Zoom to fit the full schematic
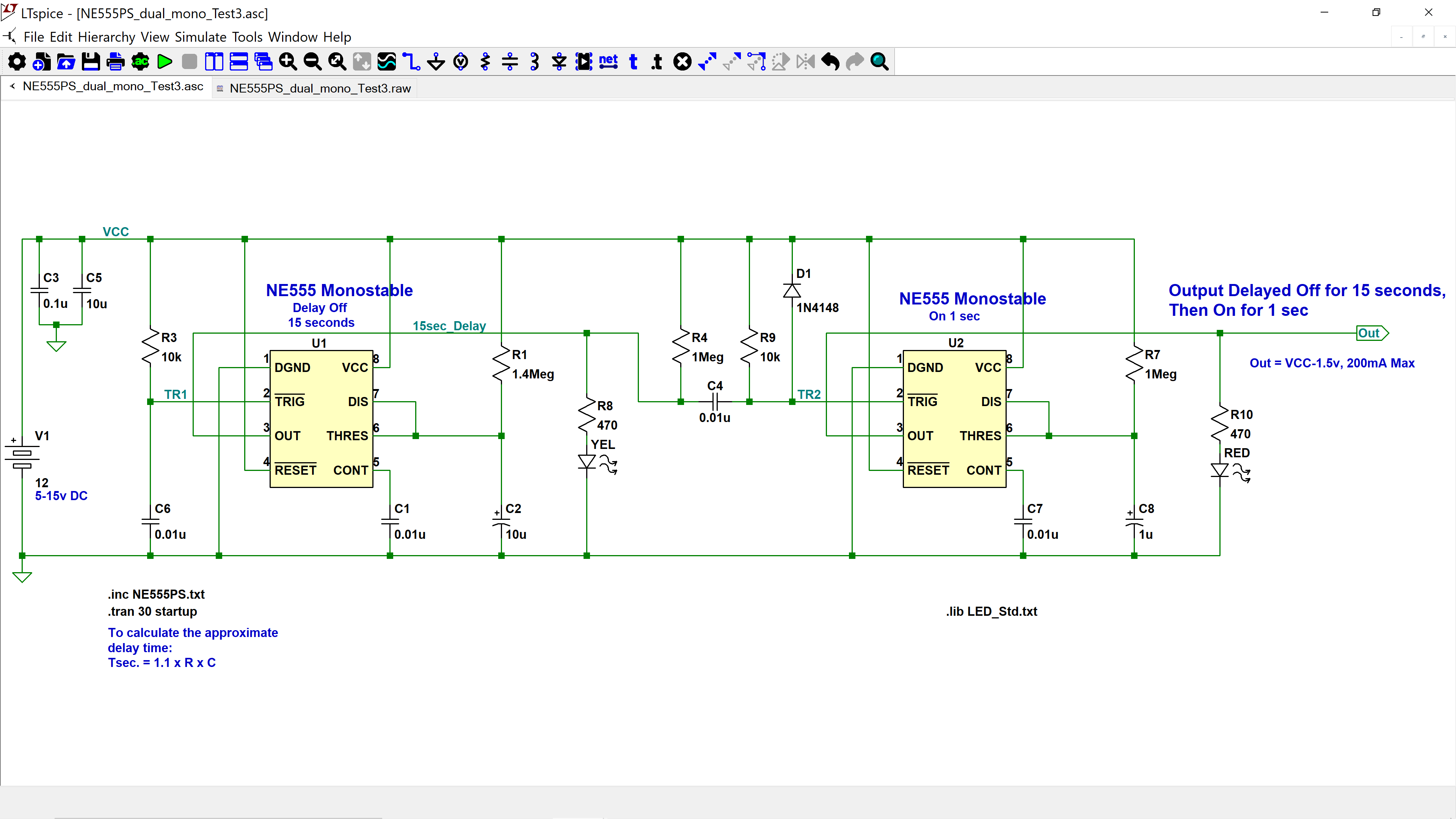This screenshot has height=819, width=1456. 337,61
